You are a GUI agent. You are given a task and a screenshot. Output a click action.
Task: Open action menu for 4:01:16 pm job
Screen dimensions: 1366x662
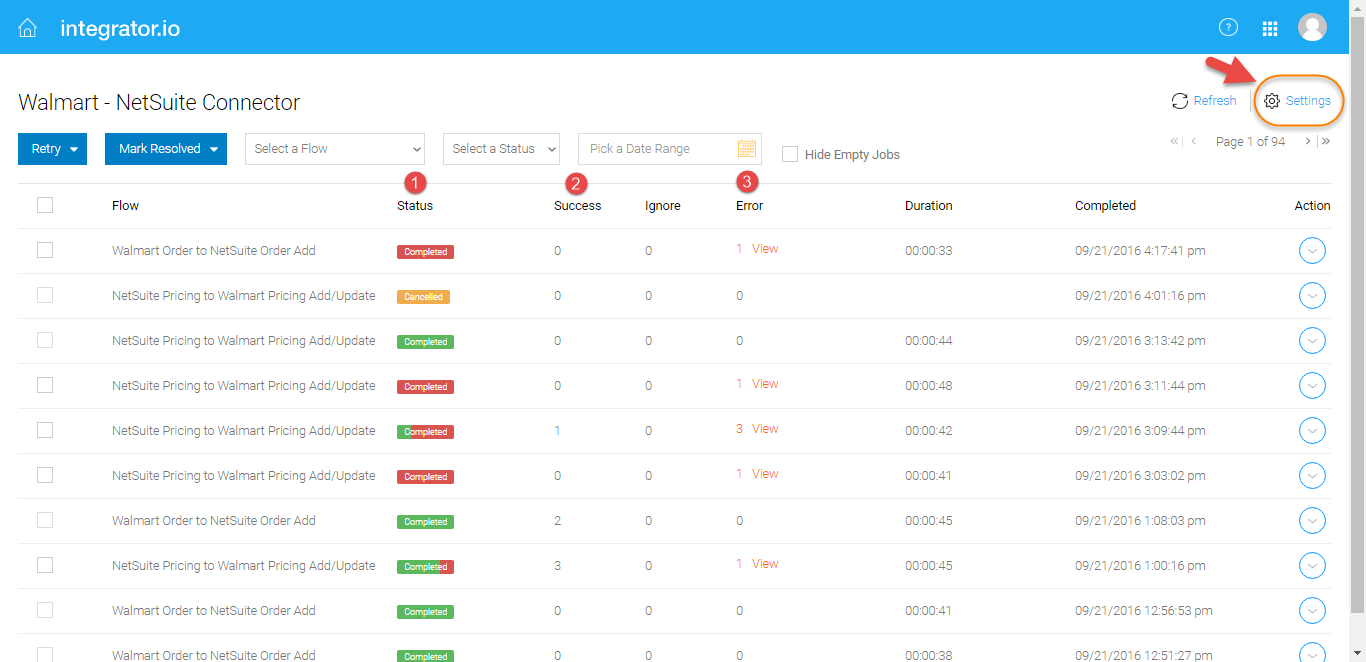(1312, 296)
